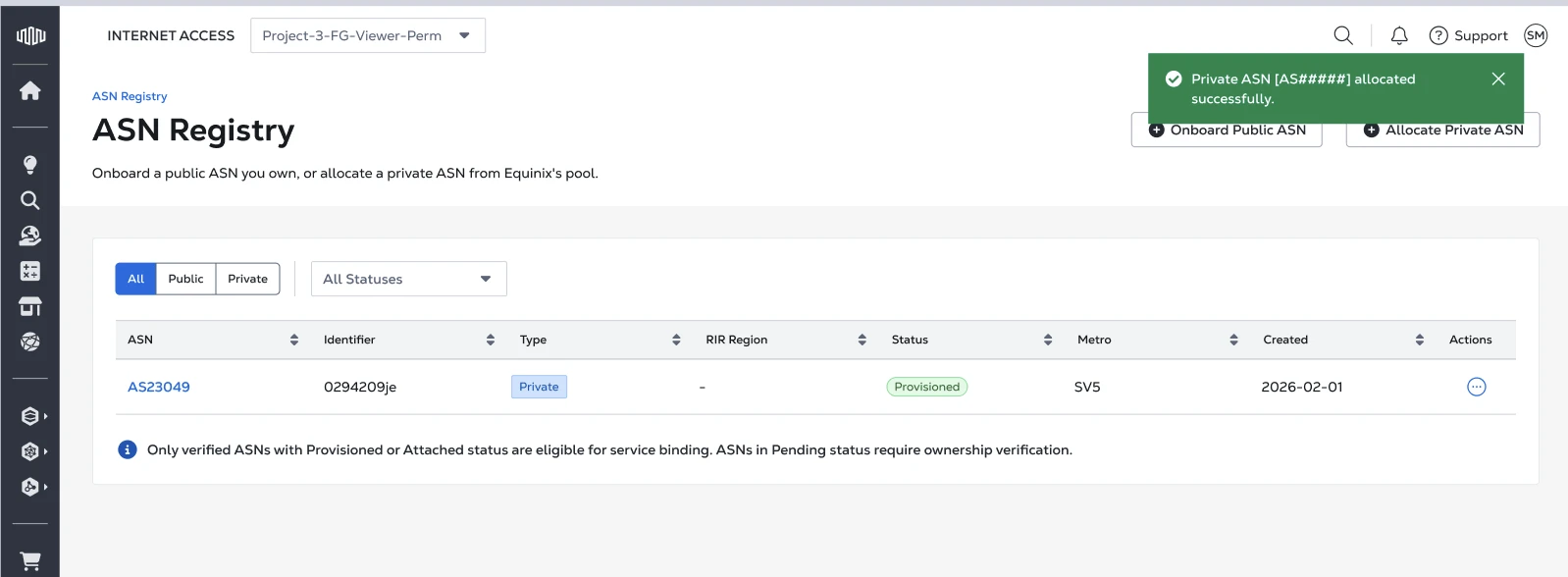Click the Equinix logo in the sidebar
The height and width of the screenshot is (577, 1568).
pyautogui.click(x=30, y=36)
